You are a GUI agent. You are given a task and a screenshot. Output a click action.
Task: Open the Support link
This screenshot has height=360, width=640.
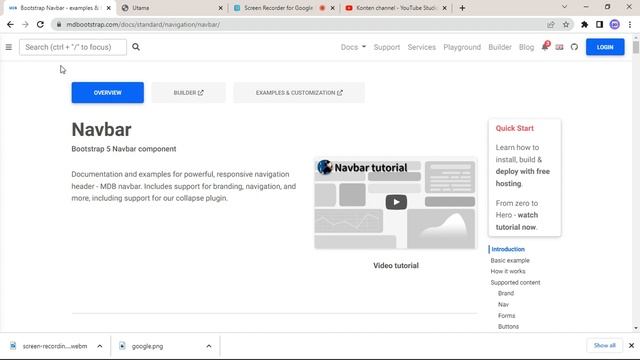[387, 47]
